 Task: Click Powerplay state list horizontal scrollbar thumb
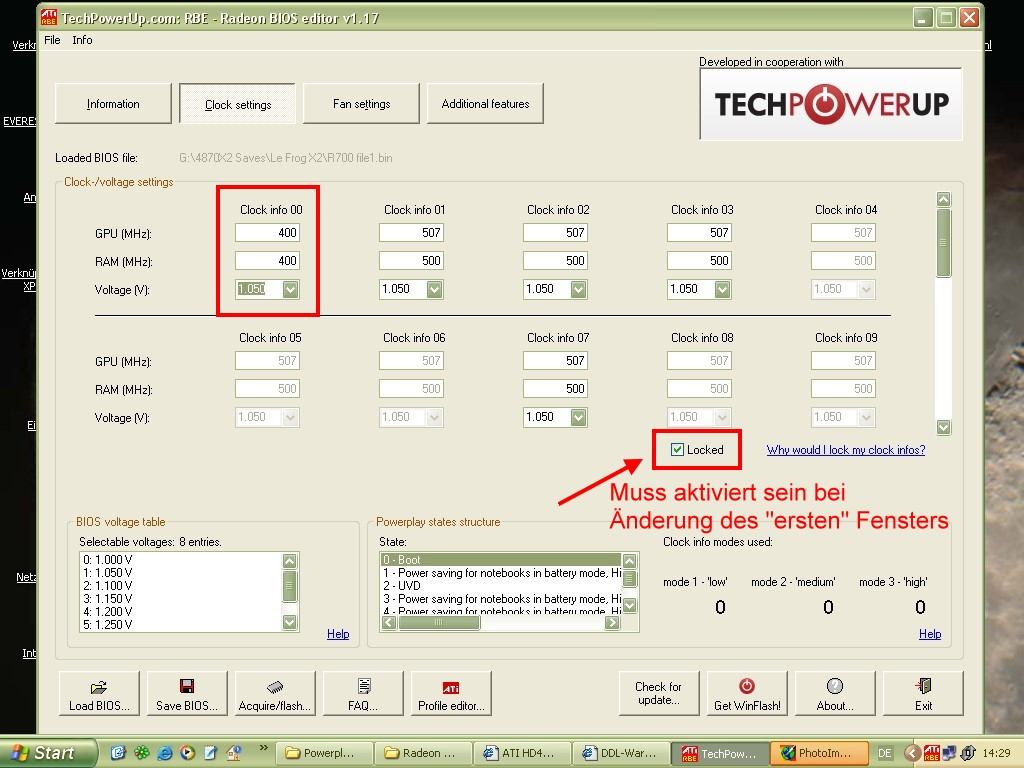coord(439,622)
